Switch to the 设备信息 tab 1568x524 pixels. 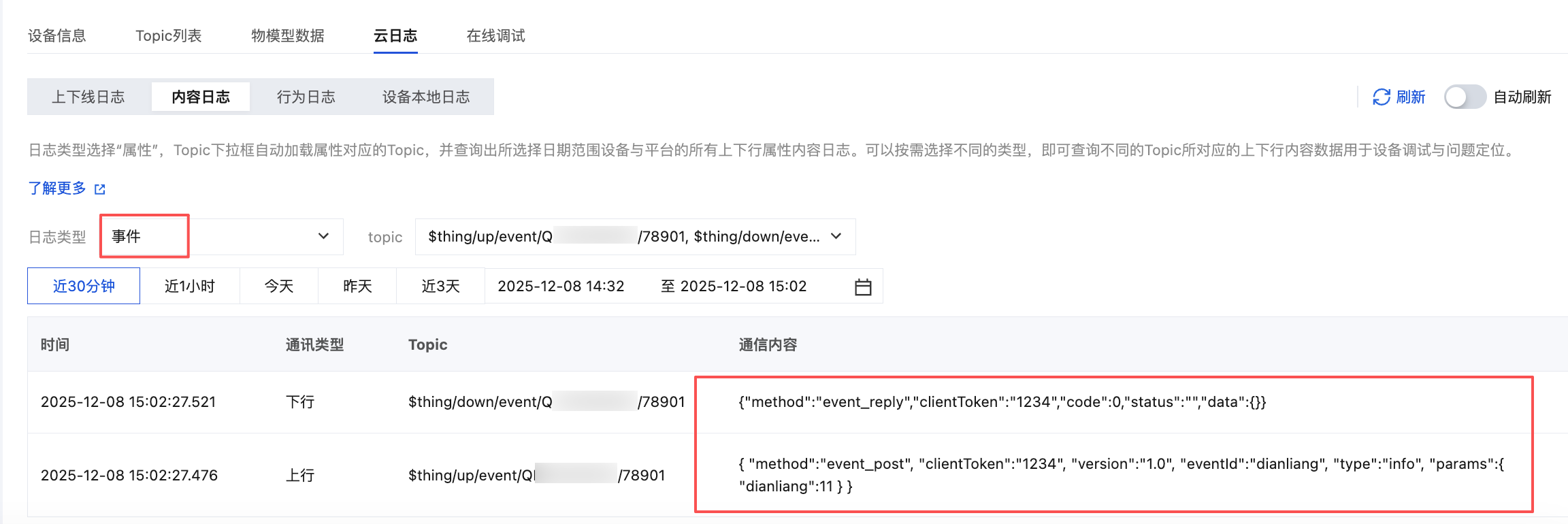(x=57, y=35)
